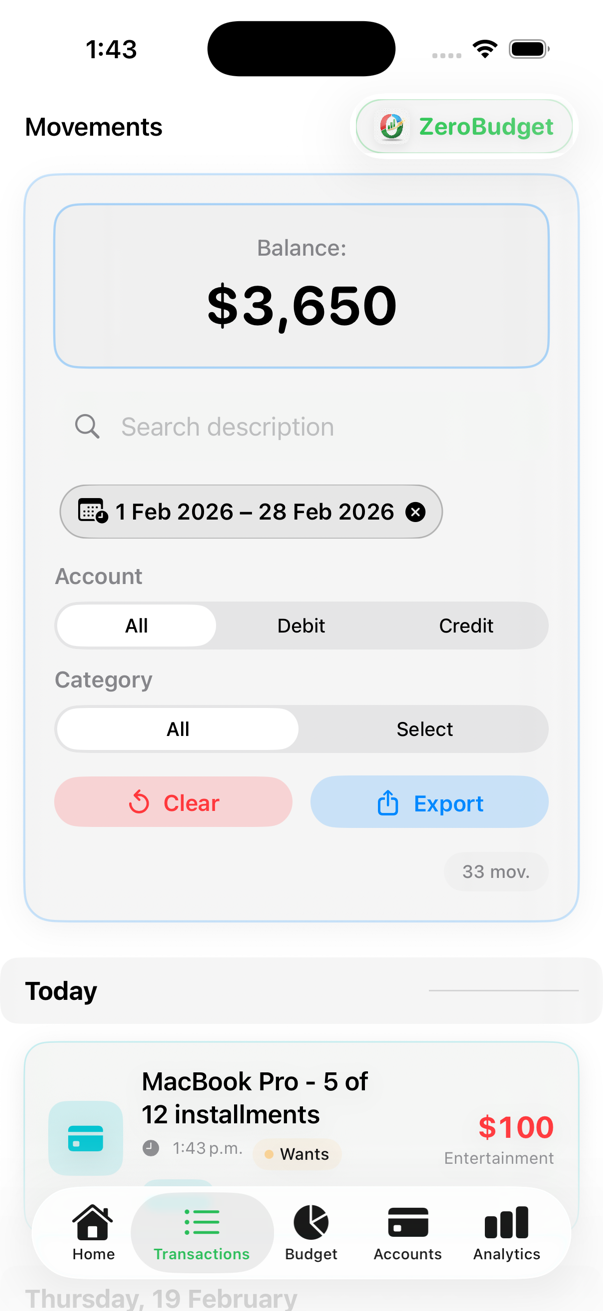The height and width of the screenshot is (1311, 603).
Task: Remove the Feb 2026 date range filter
Action: click(415, 512)
